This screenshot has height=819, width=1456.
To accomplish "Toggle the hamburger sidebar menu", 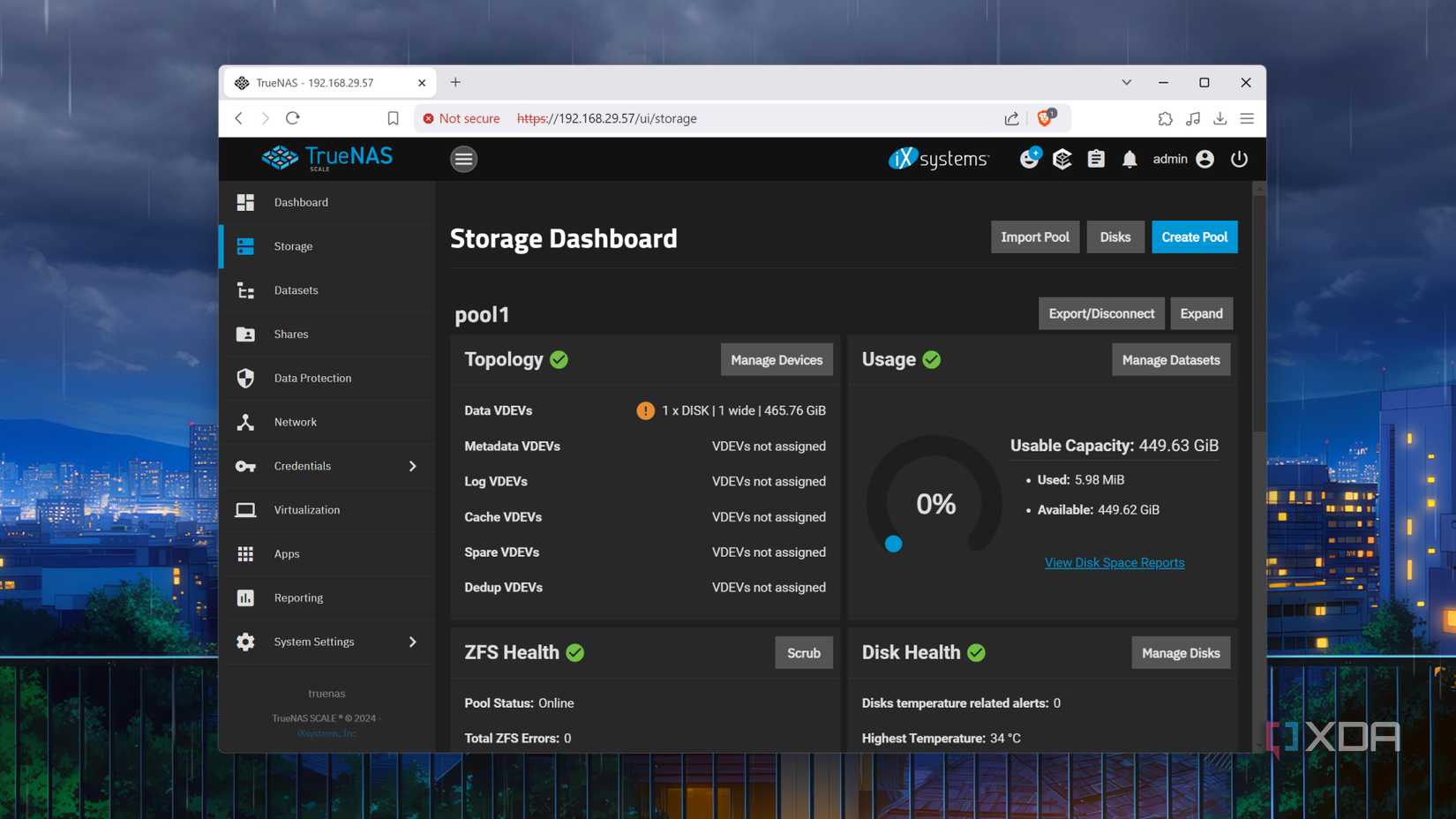I will tap(463, 159).
